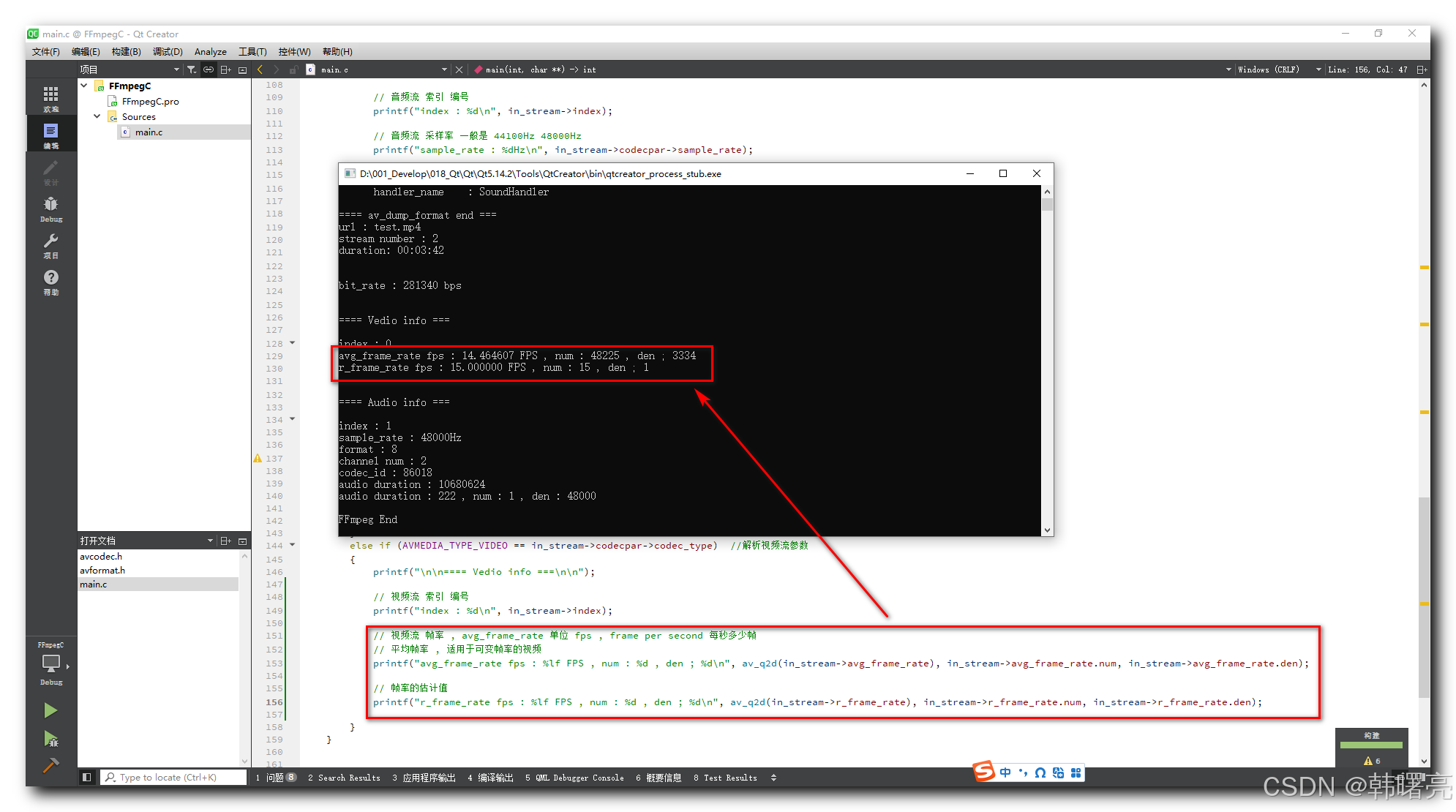Viewport: 1456px width, 812px height.
Task: Select FFmpegC.pro file in project tree
Action: pos(150,102)
